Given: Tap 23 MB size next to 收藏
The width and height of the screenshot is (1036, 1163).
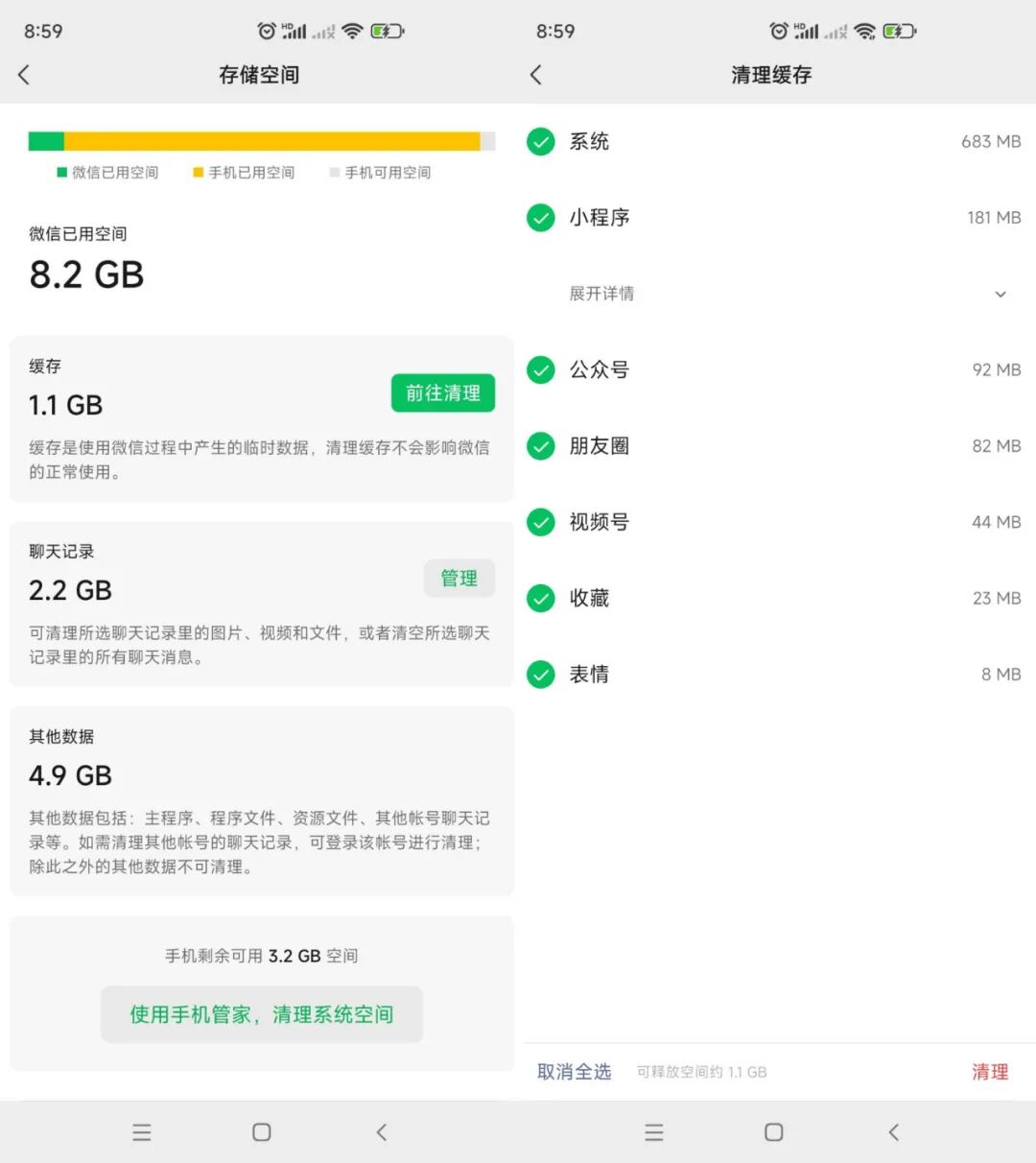Looking at the screenshot, I should pos(997,598).
